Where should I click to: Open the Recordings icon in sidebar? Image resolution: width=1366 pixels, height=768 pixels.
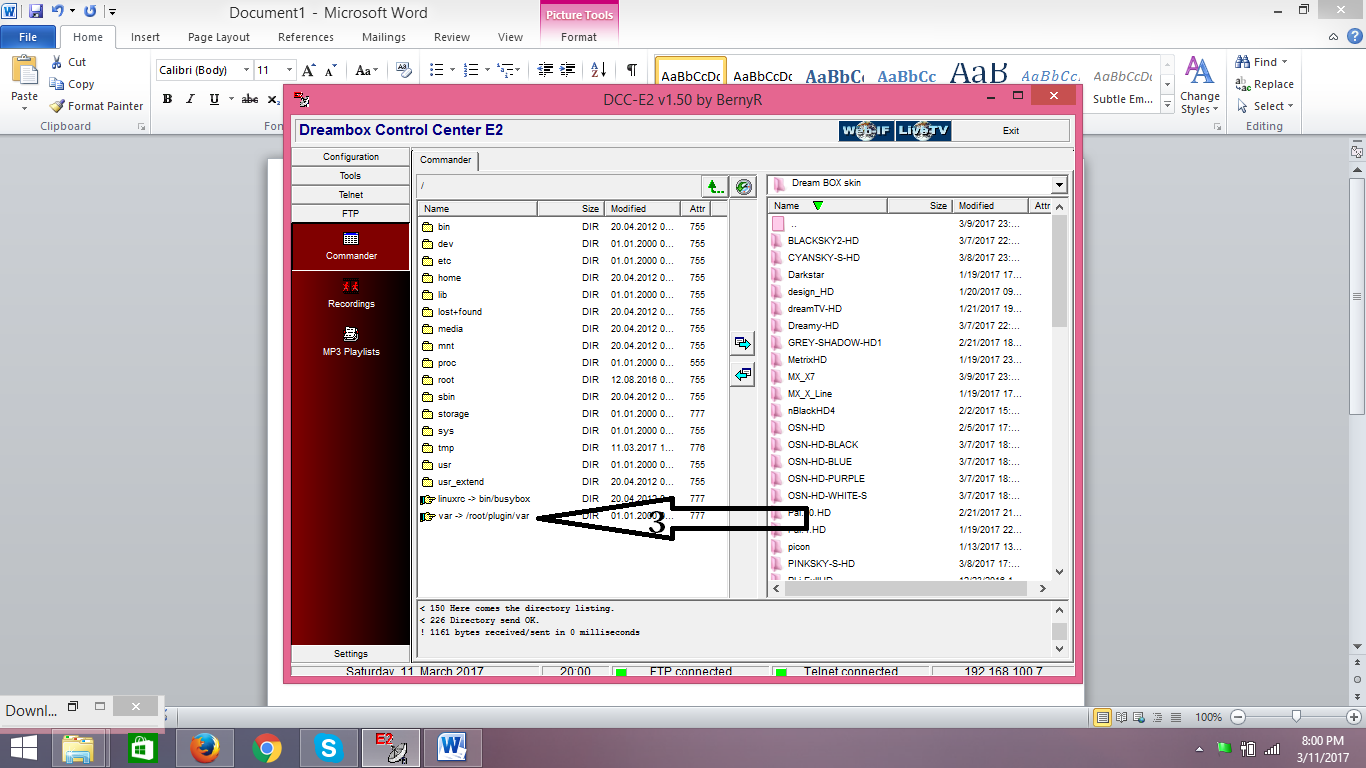[x=351, y=294]
